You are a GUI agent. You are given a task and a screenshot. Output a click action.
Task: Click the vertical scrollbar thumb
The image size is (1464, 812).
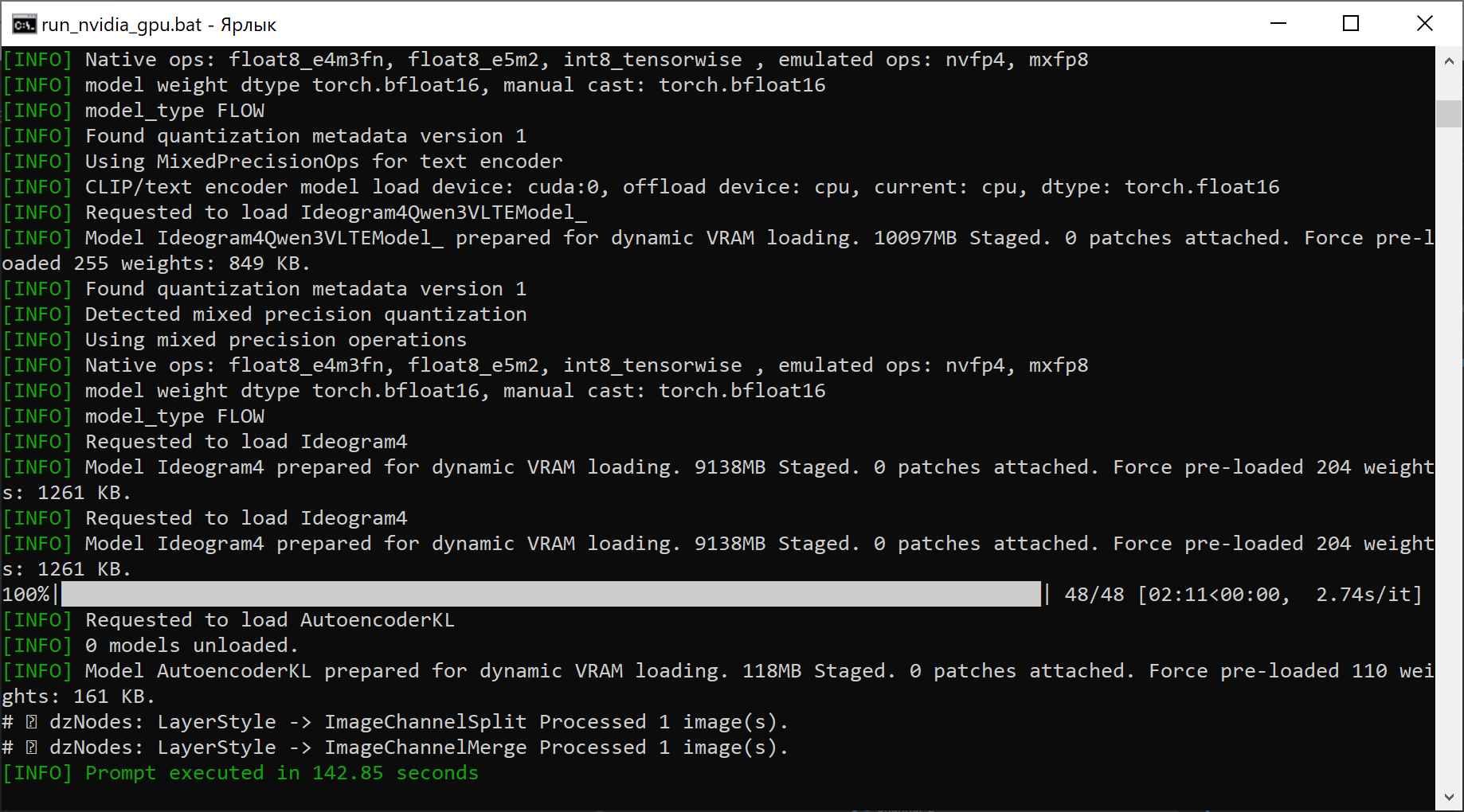(x=1449, y=114)
